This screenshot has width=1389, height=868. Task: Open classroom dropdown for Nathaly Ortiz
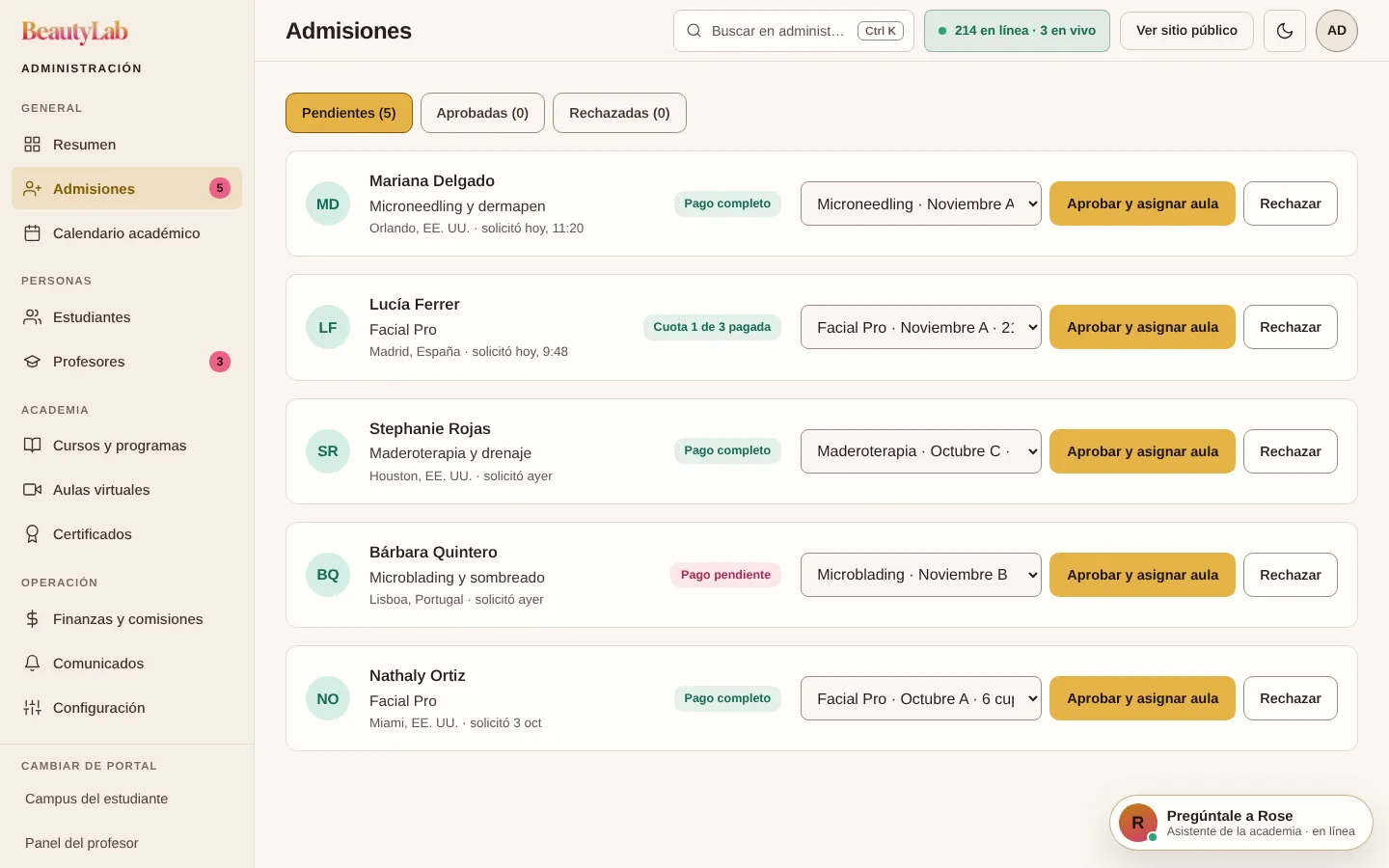coord(921,698)
